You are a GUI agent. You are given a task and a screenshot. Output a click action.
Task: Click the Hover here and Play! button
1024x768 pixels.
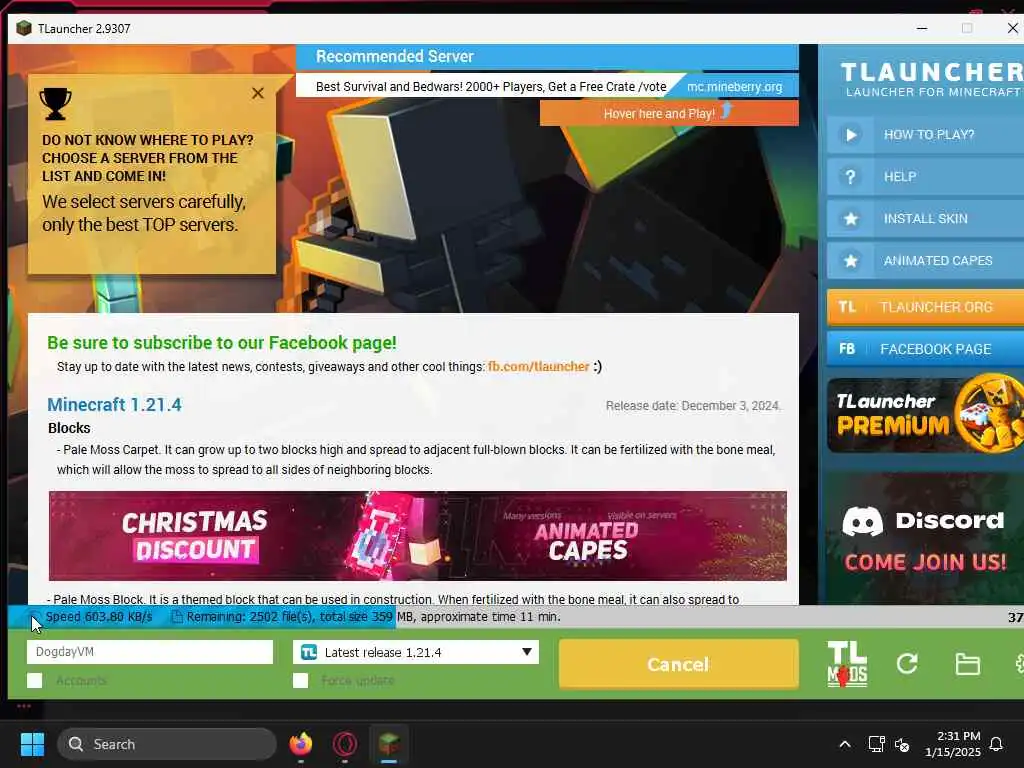669,113
